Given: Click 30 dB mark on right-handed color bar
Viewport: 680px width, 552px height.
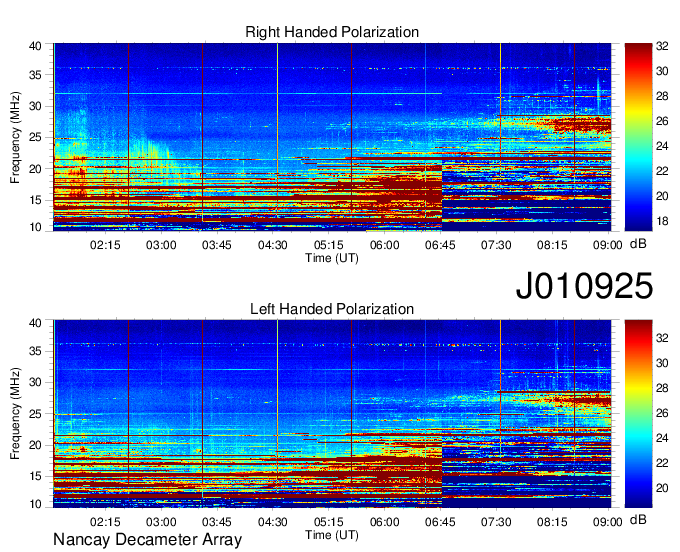Looking at the screenshot, I should point(662,71).
